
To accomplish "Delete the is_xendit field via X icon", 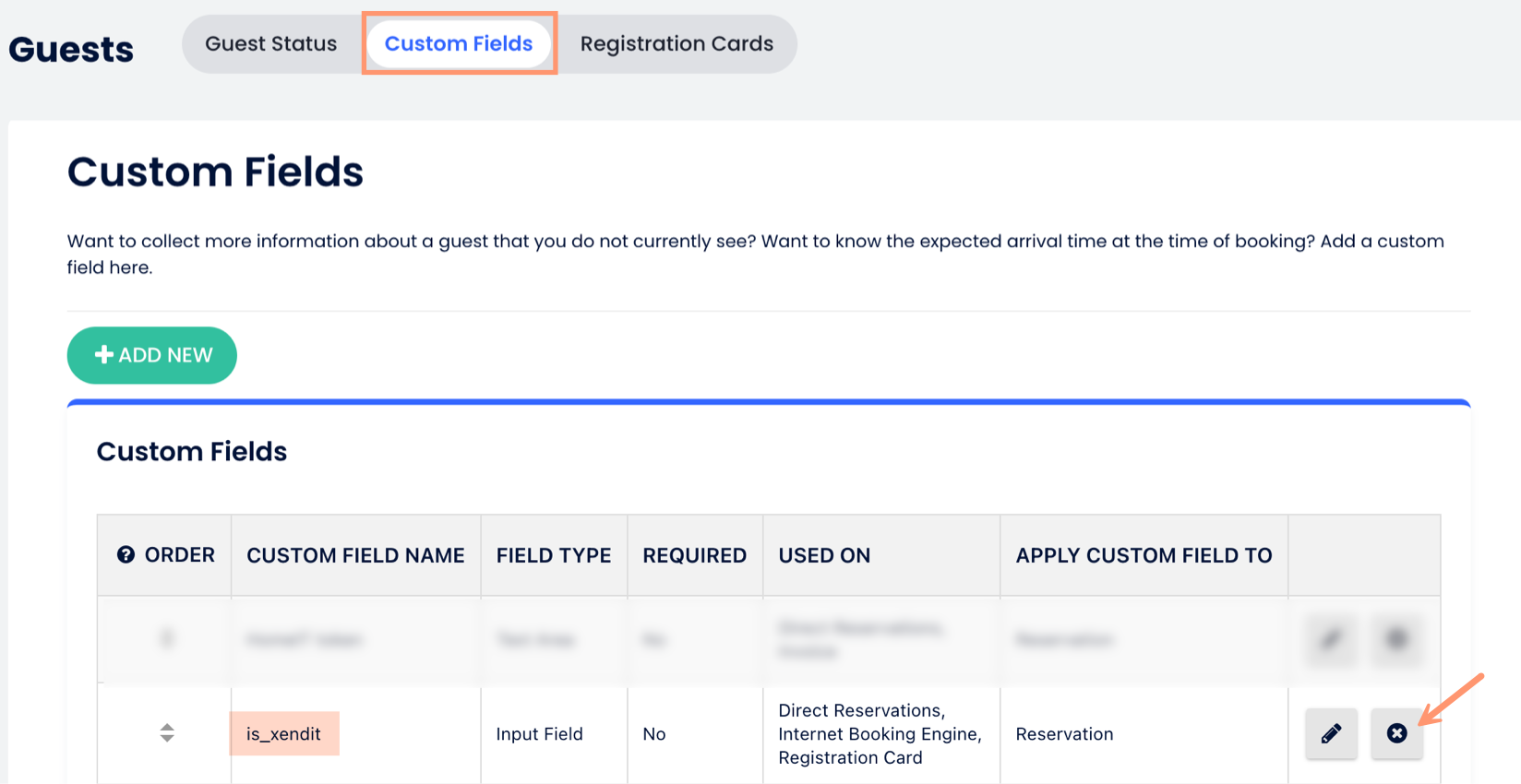I will pyautogui.click(x=1396, y=734).
